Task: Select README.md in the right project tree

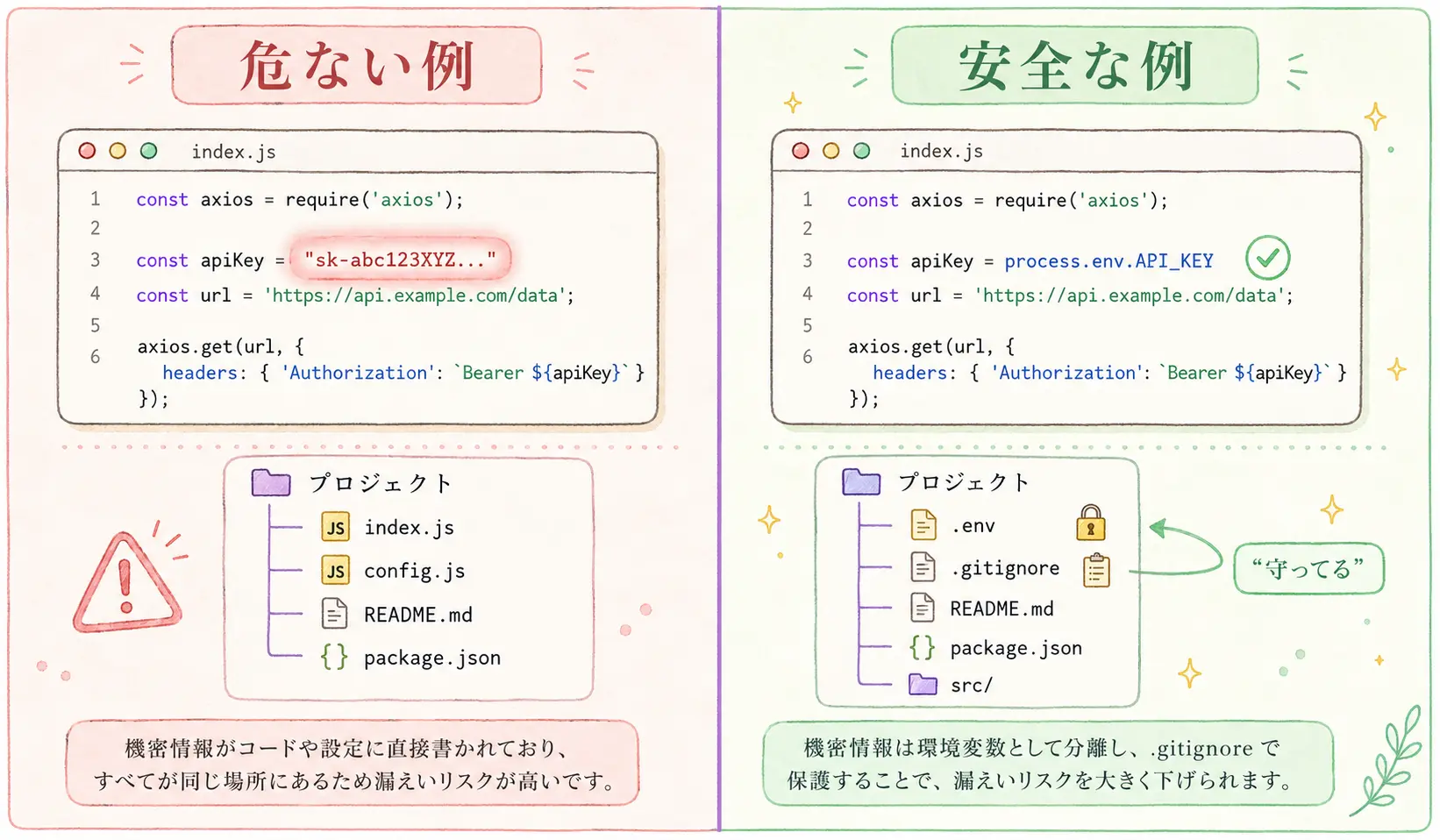Action: tap(1002, 609)
